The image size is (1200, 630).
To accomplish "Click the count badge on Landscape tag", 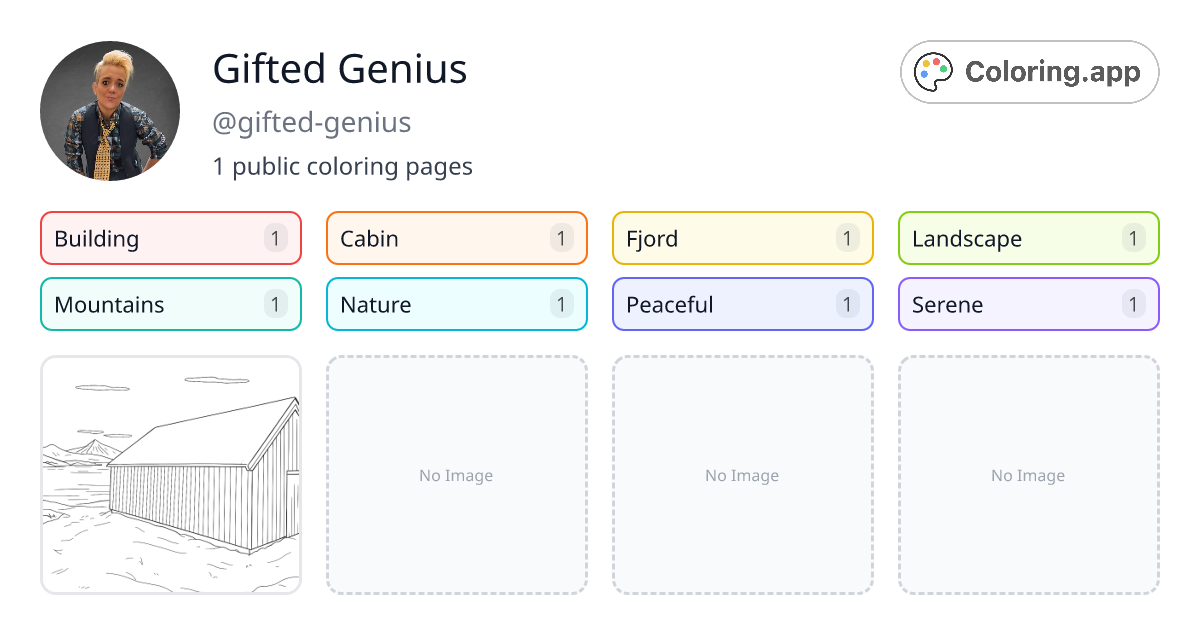I will 1133,238.
